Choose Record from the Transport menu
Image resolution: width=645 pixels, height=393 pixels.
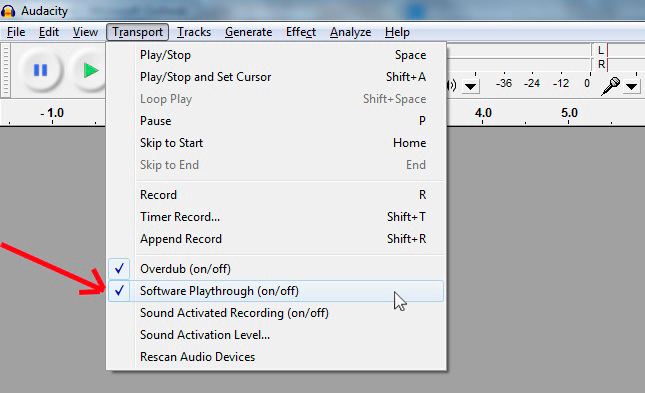276,195
